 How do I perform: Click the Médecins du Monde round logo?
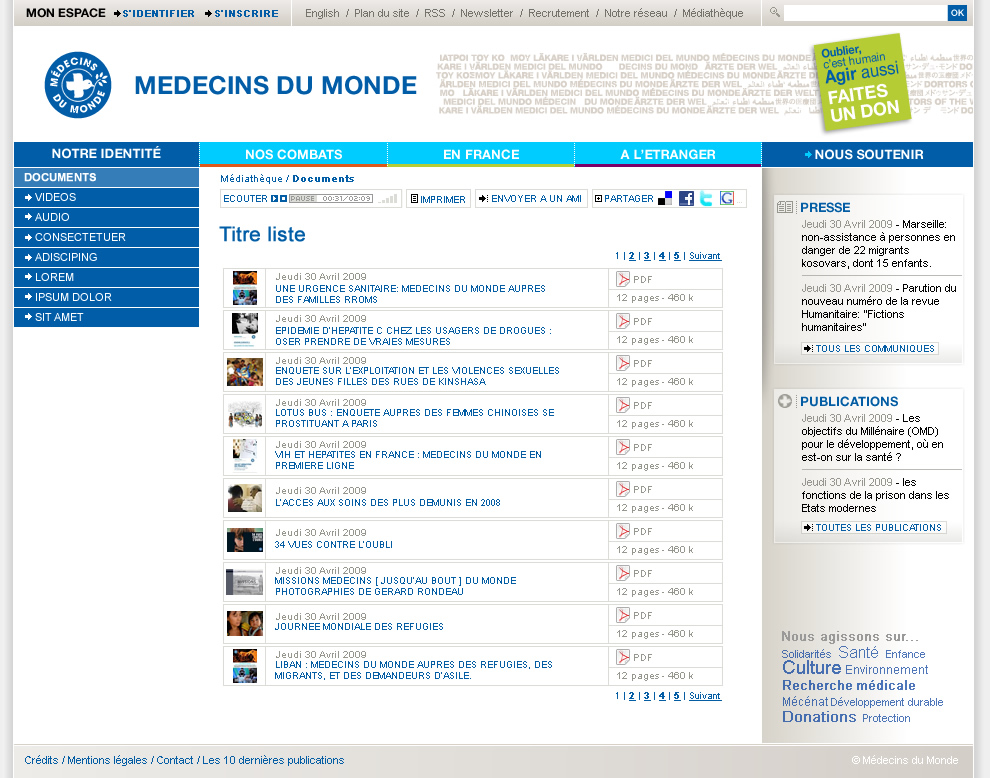coord(78,85)
